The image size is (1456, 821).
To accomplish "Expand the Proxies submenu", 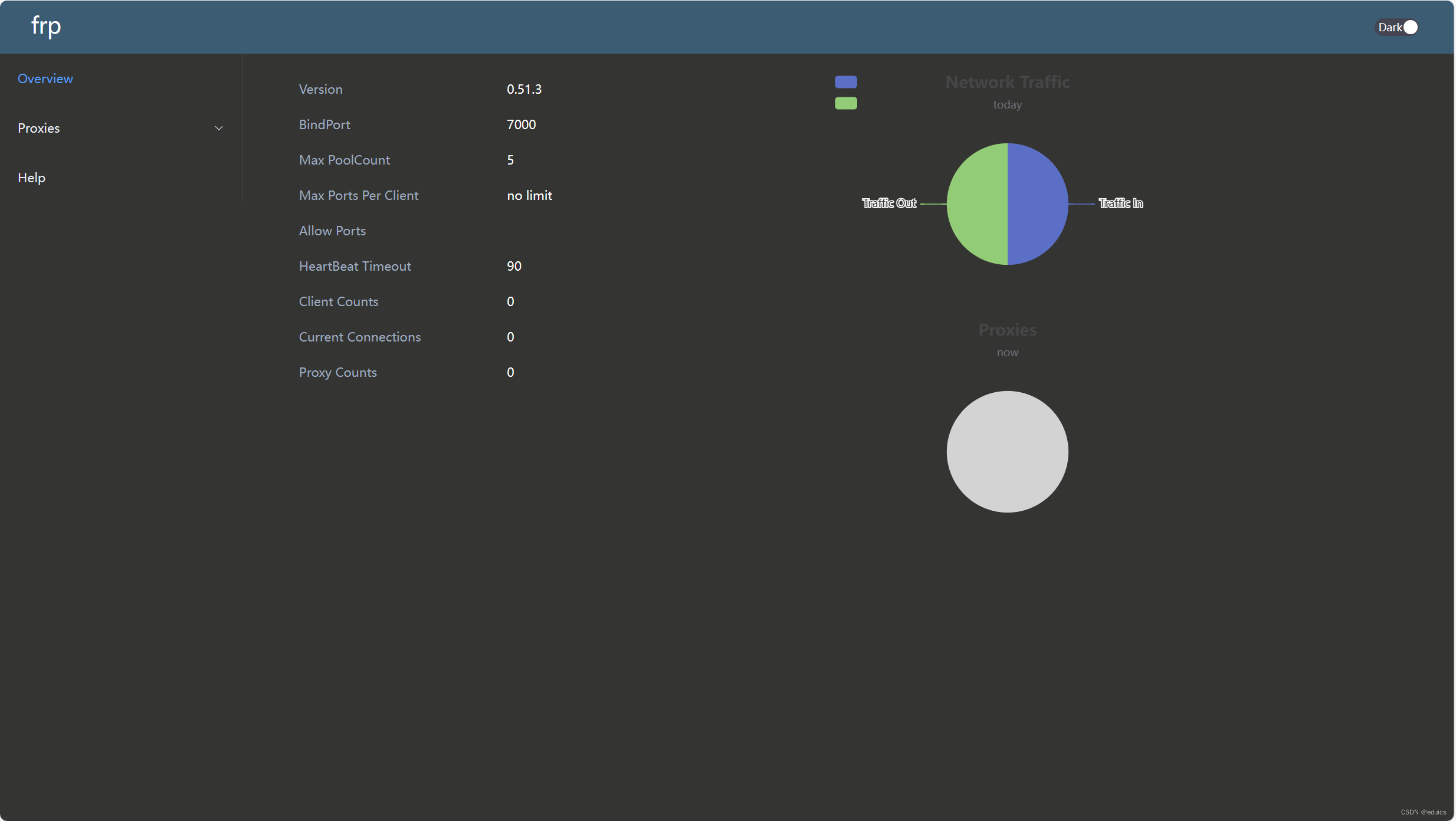I will 121,128.
